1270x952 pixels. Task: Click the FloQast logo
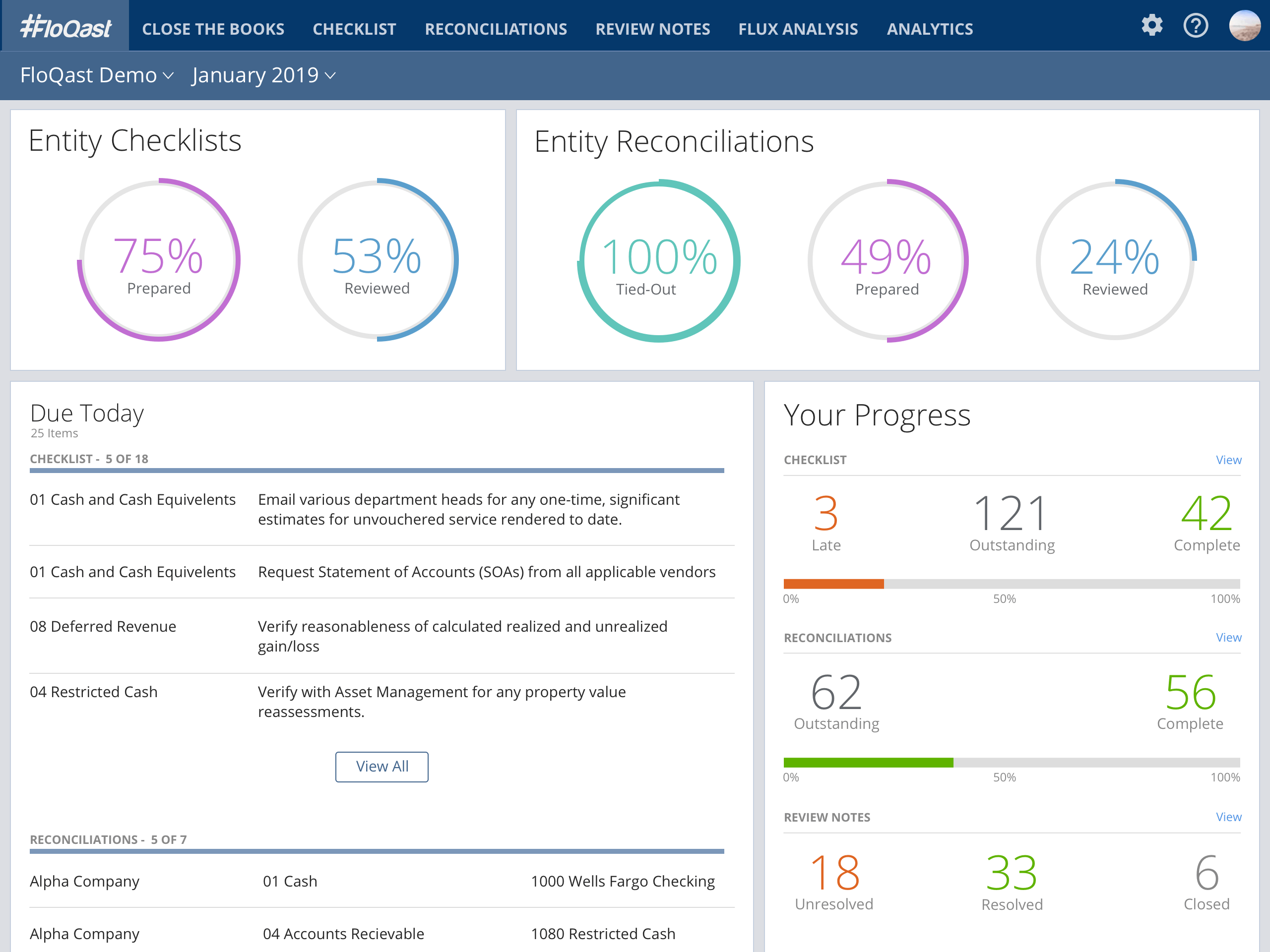click(65, 27)
